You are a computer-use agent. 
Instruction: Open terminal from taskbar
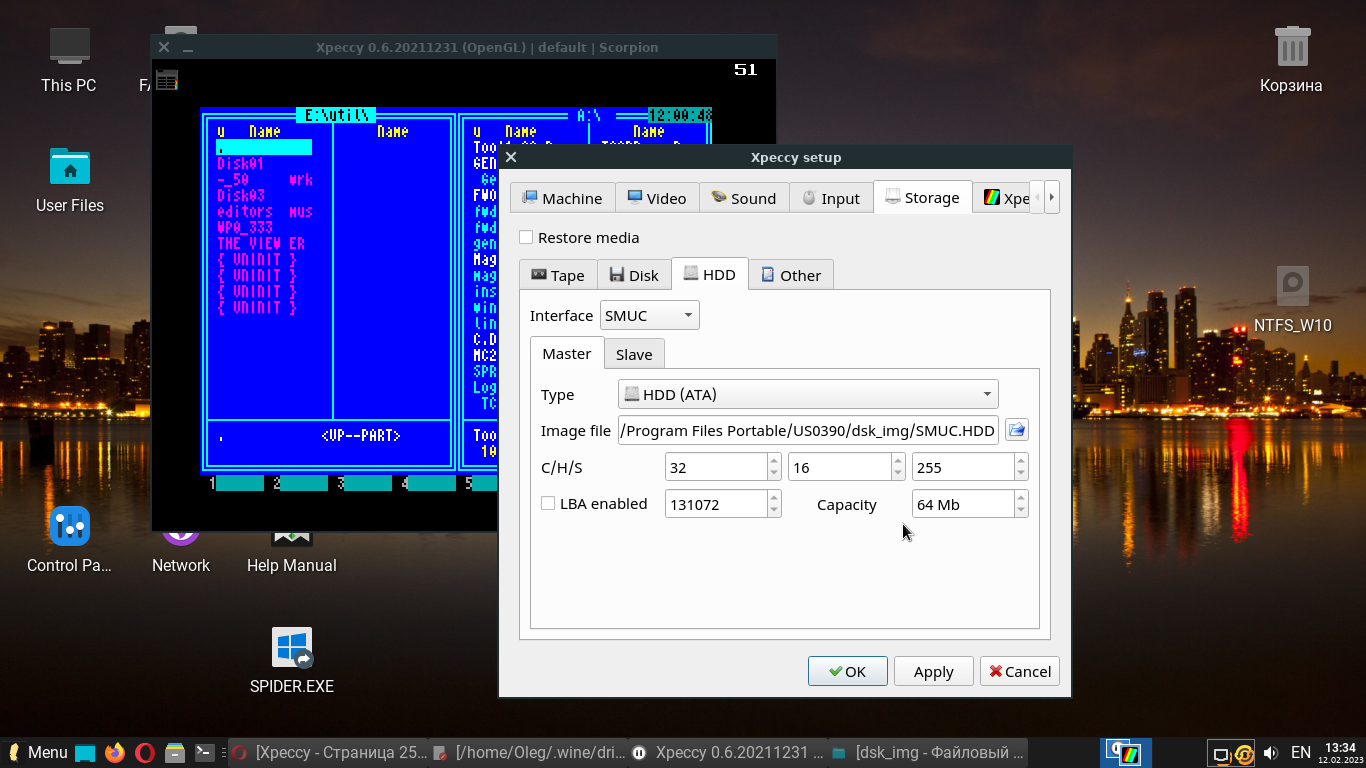click(204, 752)
